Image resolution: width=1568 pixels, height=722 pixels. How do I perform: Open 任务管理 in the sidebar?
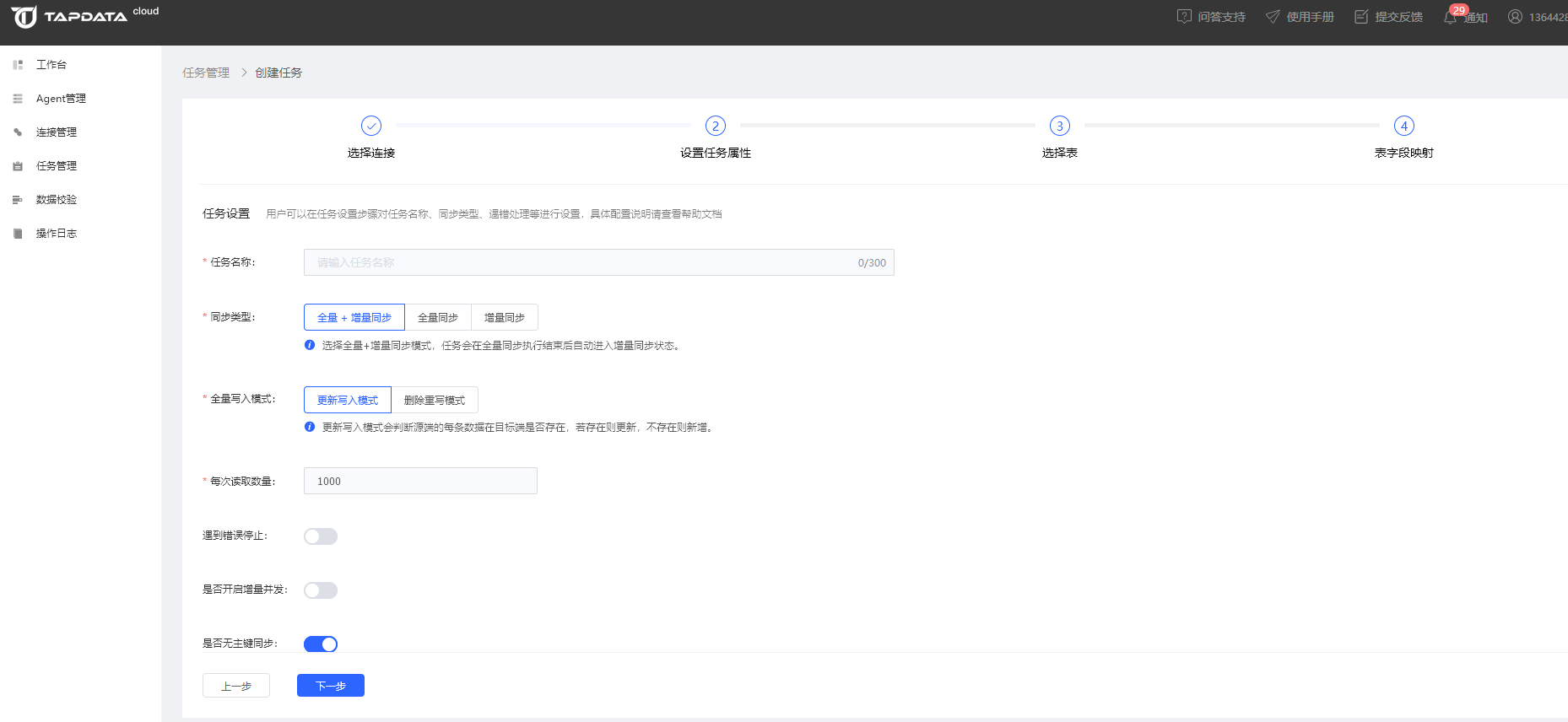[56, 166]
